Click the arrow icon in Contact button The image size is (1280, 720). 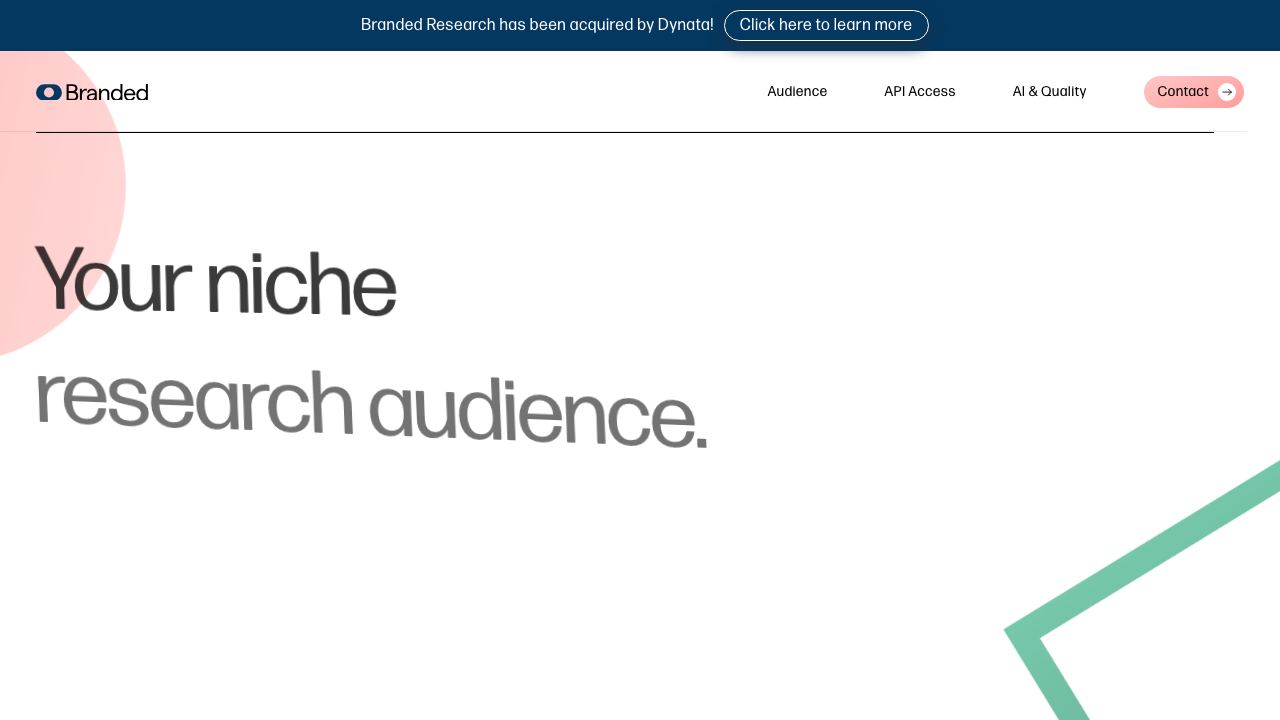click(x=1227, y=92)
